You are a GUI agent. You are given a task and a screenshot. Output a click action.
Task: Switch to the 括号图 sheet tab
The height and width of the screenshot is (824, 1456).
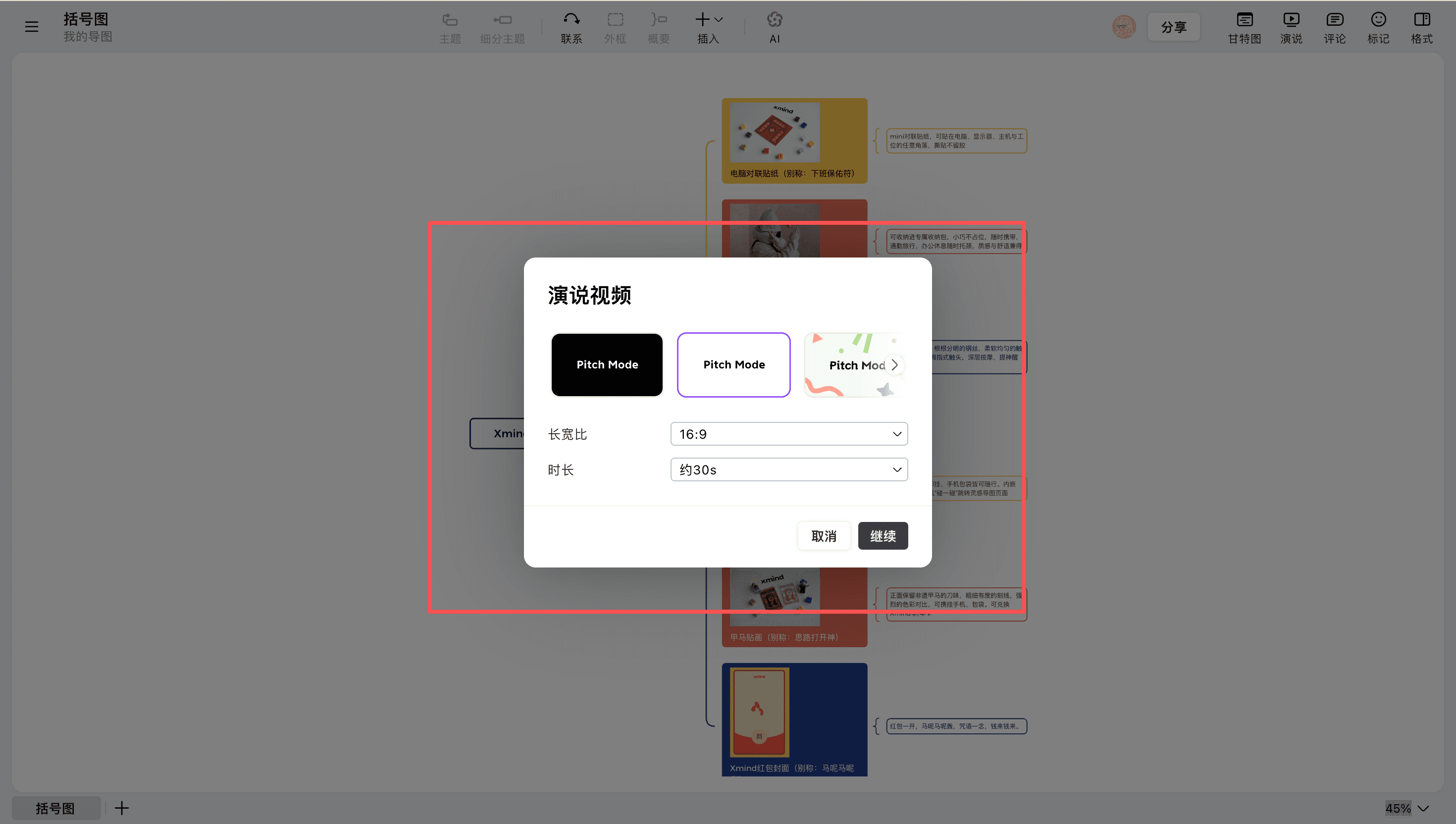tap(55, 808)
